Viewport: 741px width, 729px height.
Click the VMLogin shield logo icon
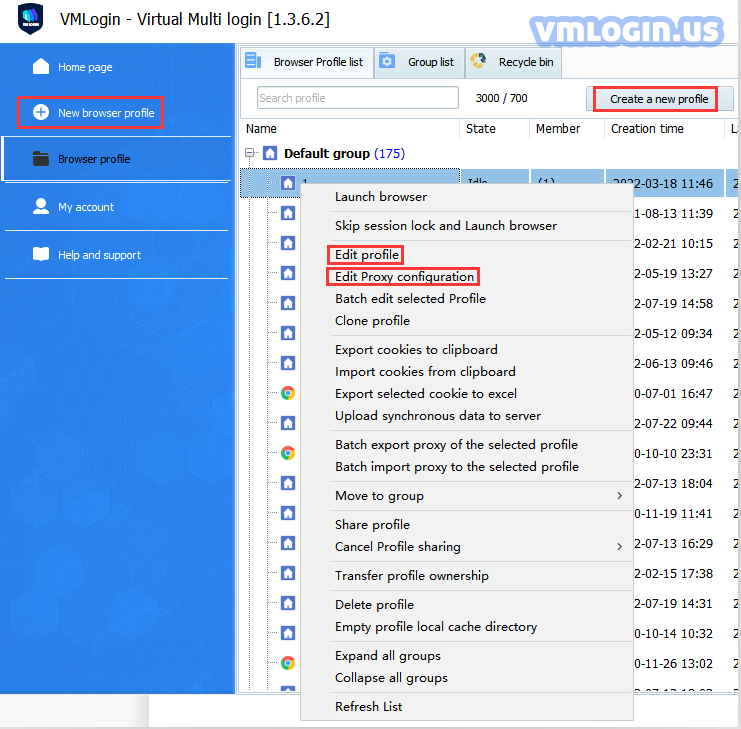click(x=30, y=18)
